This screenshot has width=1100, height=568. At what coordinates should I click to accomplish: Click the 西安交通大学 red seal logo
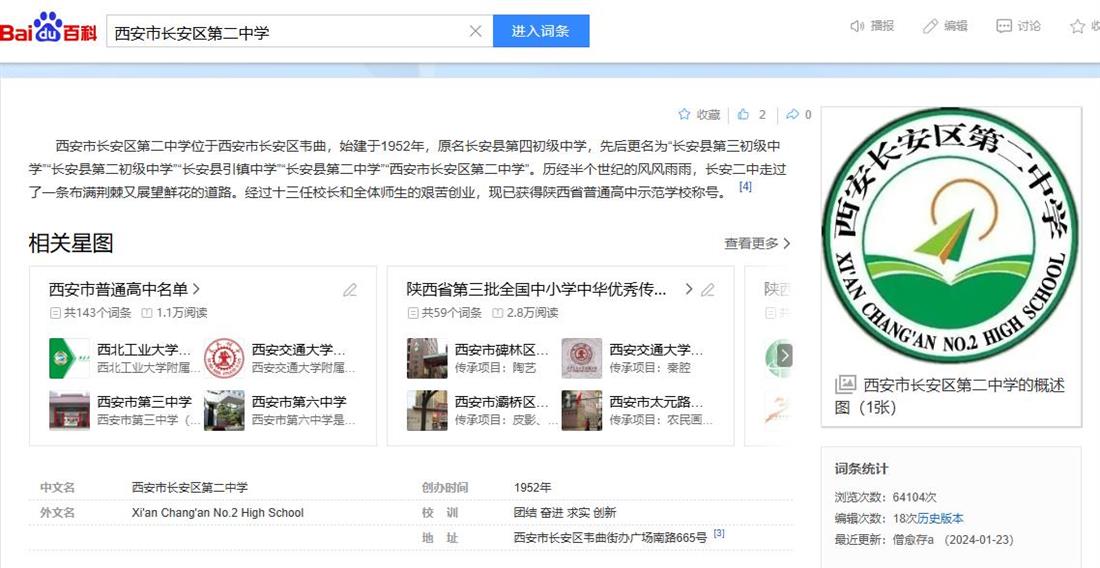[224, 358]
